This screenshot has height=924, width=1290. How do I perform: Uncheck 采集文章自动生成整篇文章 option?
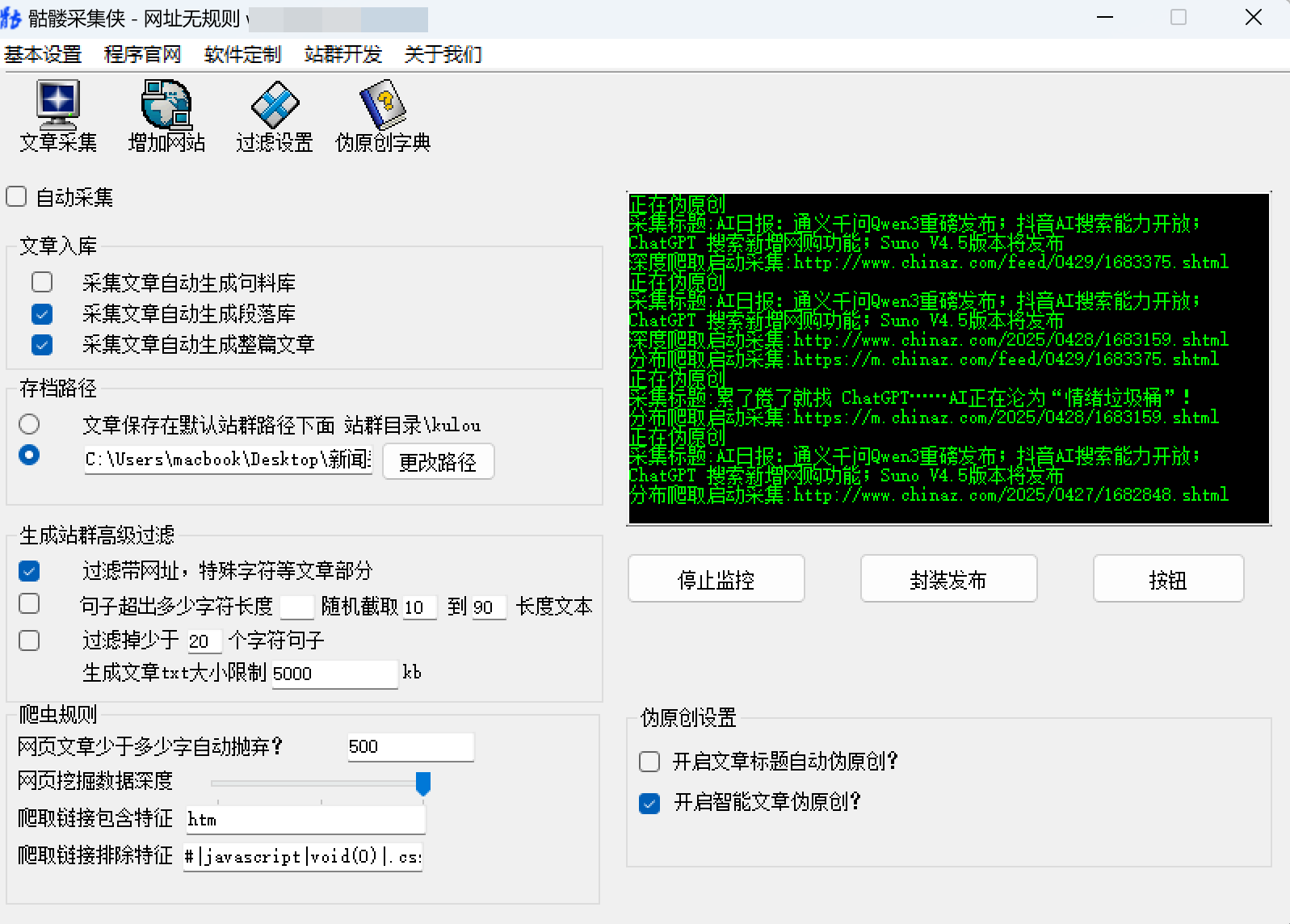(x=42, y=345)
